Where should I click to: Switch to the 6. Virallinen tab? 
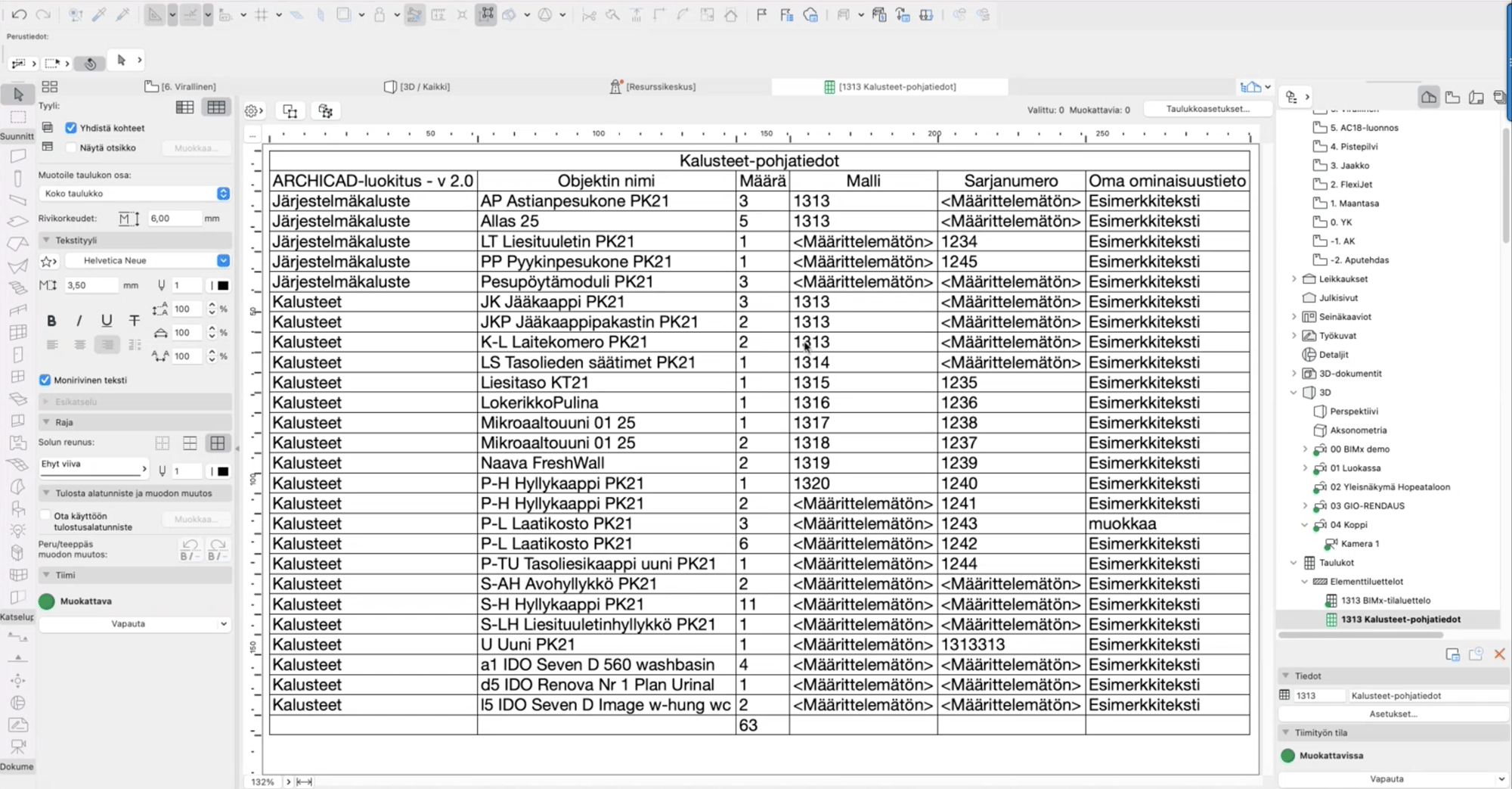[x=180, y=87]
